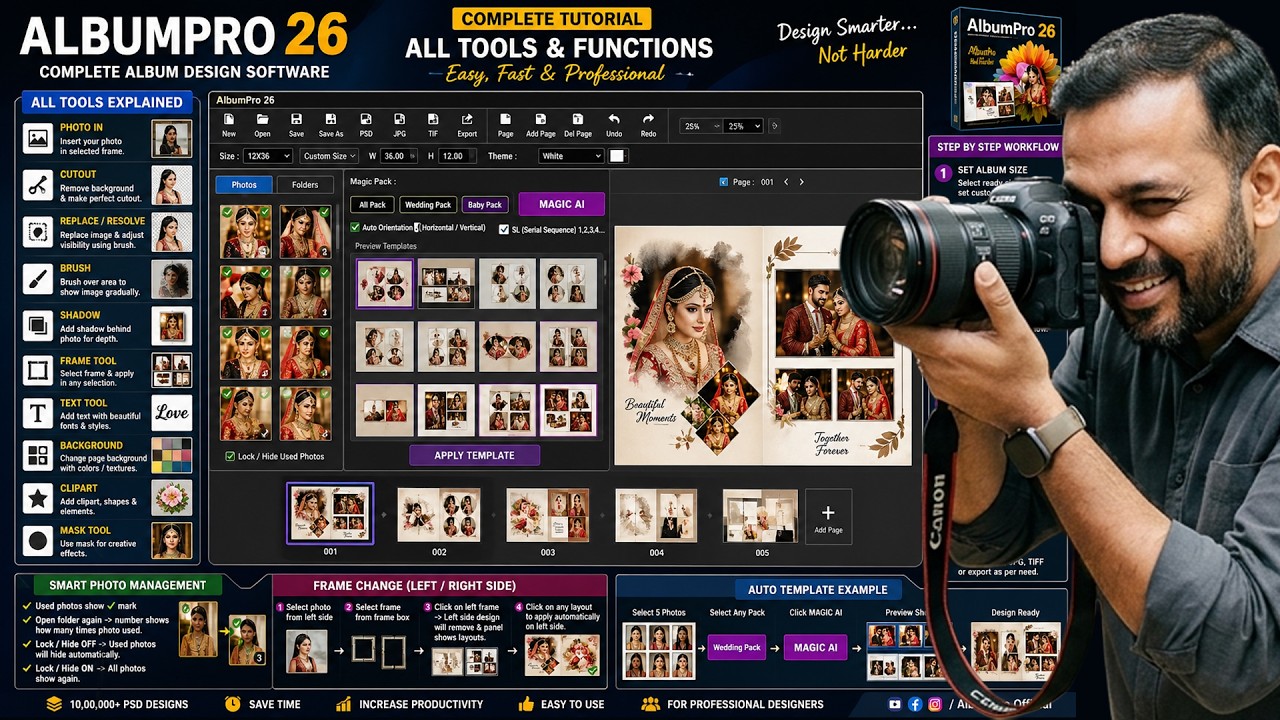The image size is (1280, 720).
Task: Click Background tool color palette preview
Action: 171,456
